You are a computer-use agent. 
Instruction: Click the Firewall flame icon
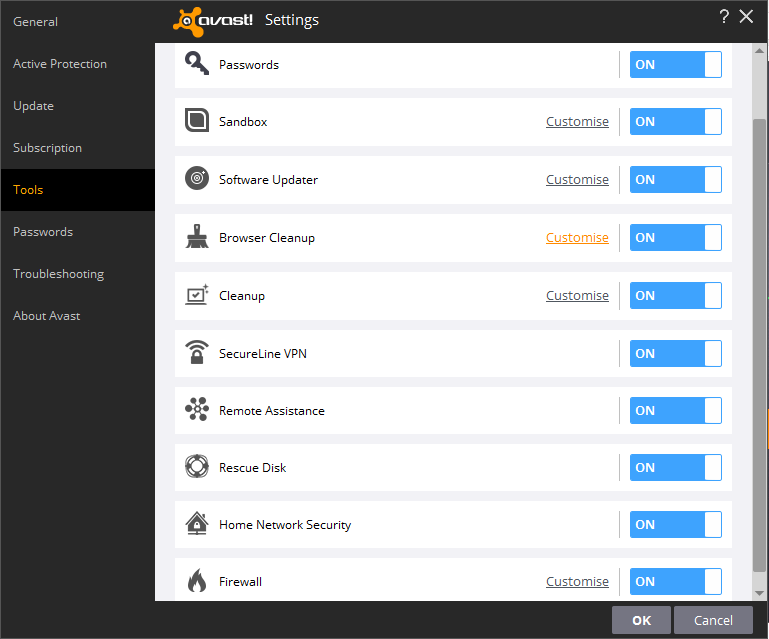[x=197, y=581]
